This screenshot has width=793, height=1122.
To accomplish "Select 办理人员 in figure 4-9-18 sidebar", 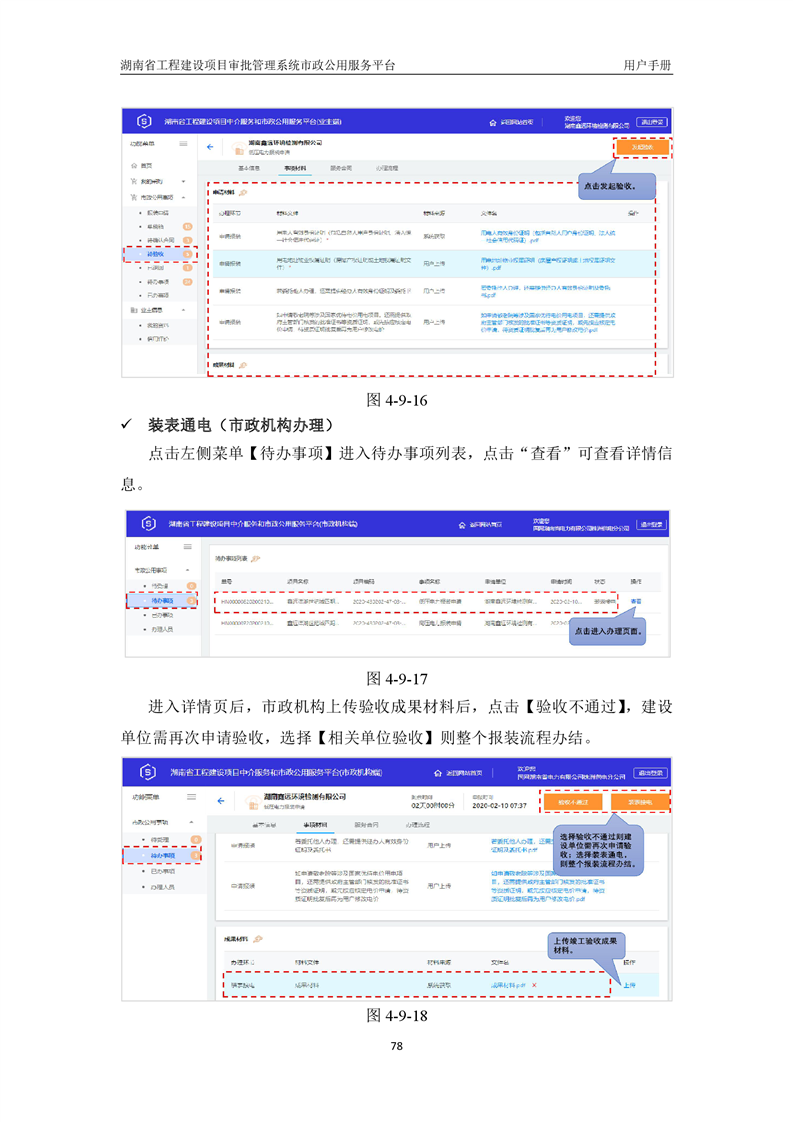I will coord(162,887).
